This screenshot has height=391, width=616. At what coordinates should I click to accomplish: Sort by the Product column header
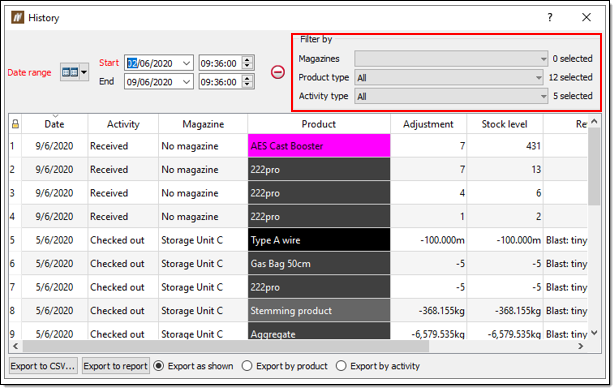pos(319,124)
